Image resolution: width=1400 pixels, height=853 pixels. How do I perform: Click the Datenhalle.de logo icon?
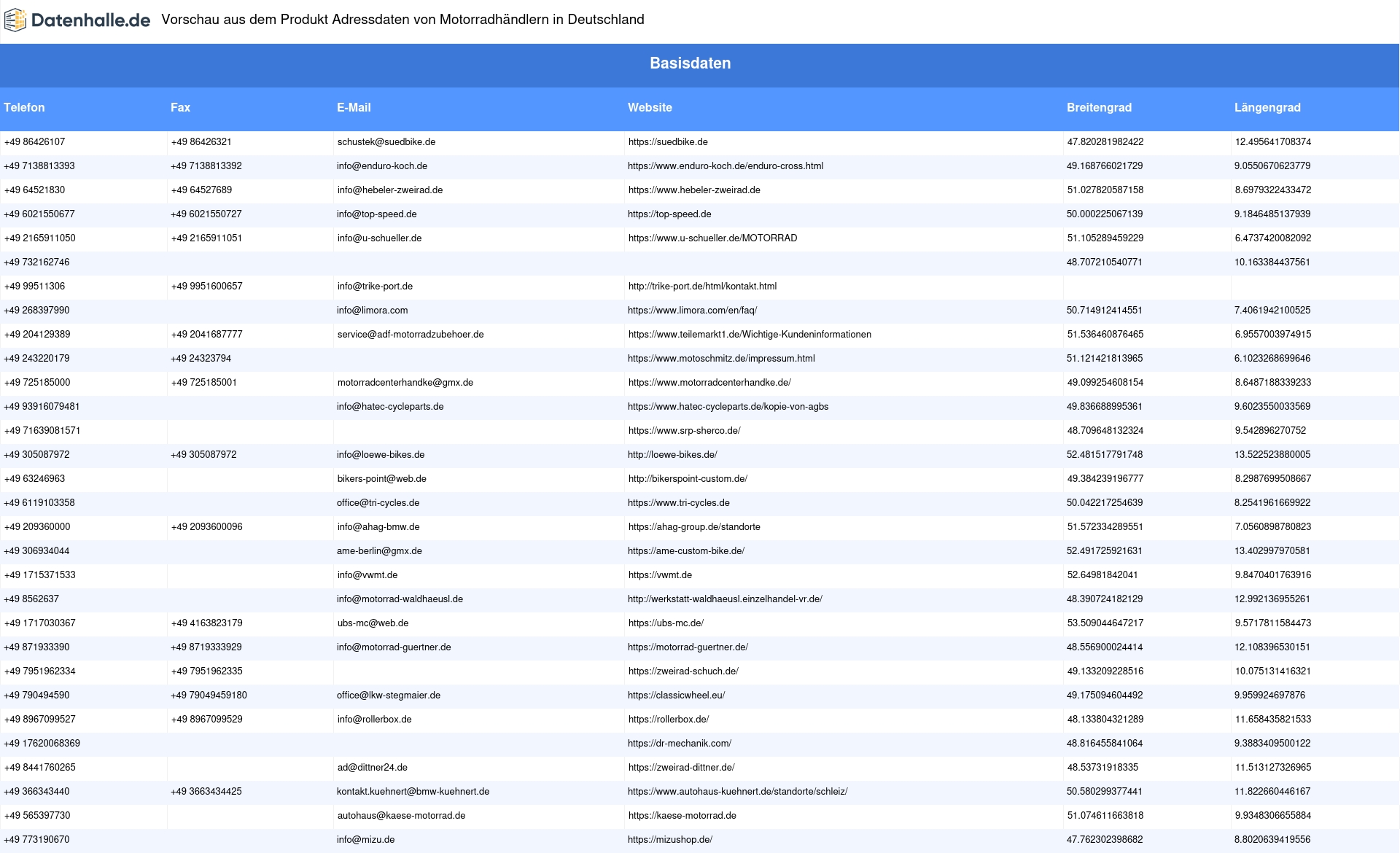click(x=15, y=20)
